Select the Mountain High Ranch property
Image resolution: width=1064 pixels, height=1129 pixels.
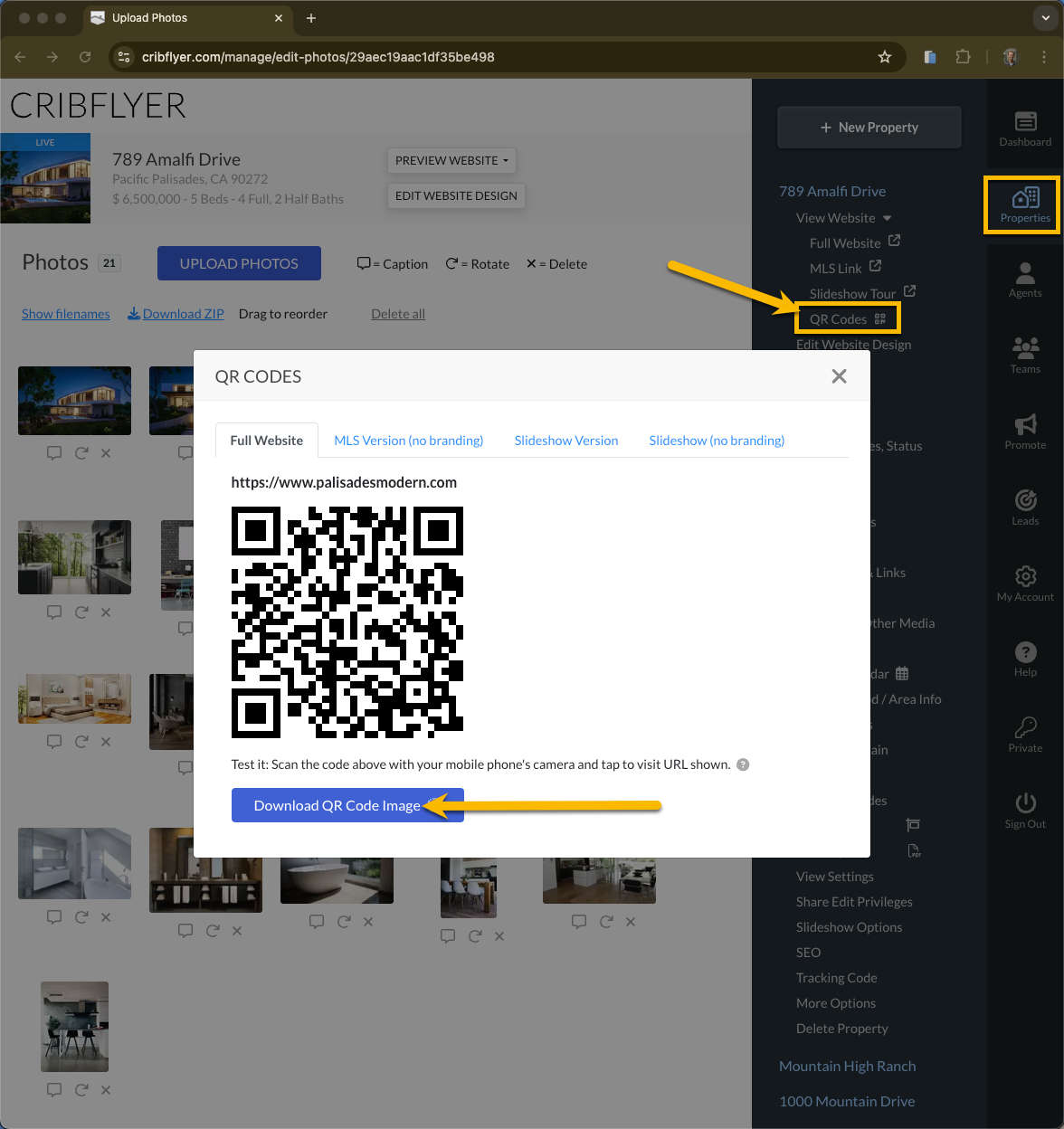click(848, 1066)
